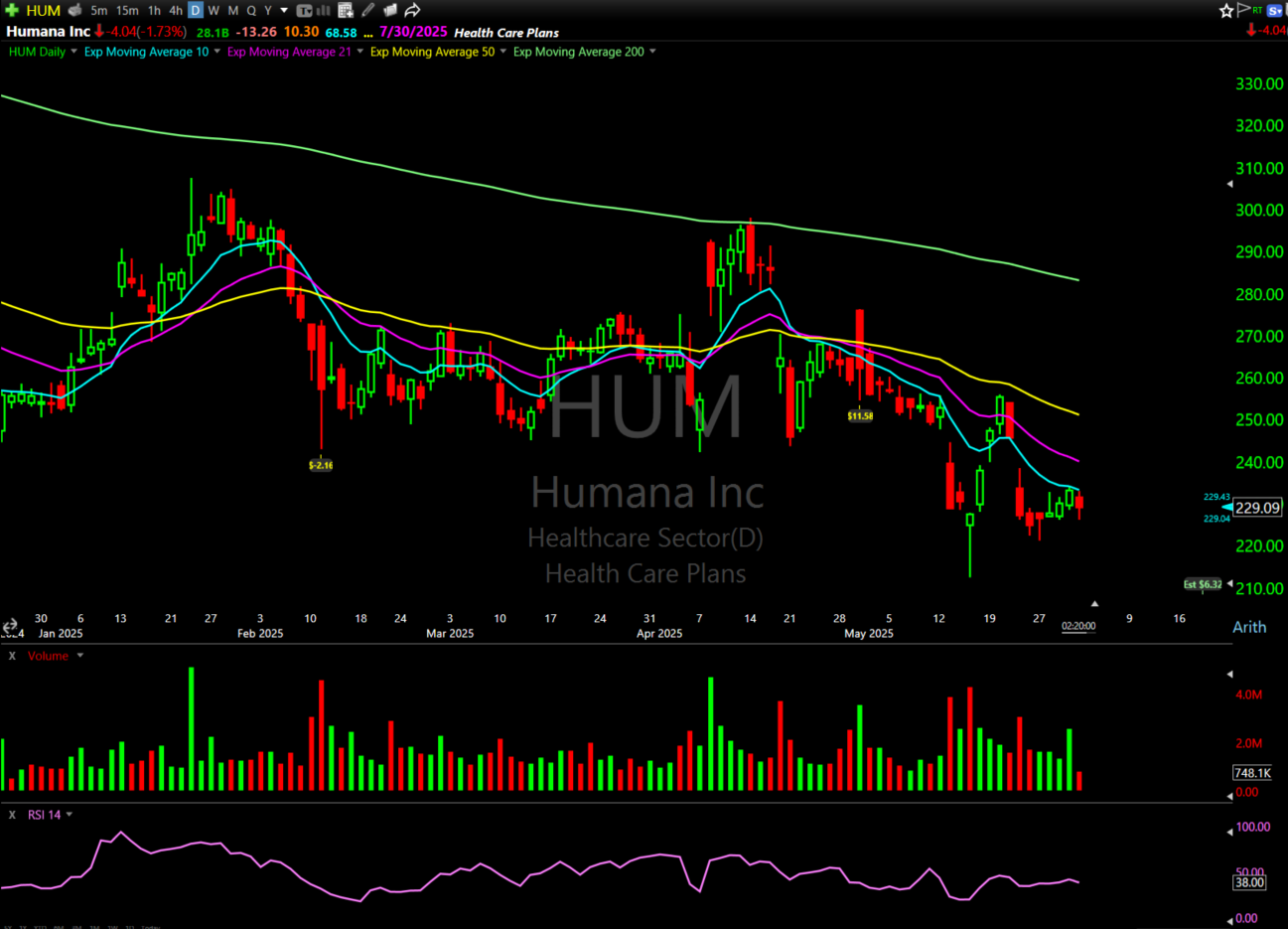Select the Quarterly (Q) timeframe
The width and height of the screenshot is (1288, 929).
coord(251,10)
